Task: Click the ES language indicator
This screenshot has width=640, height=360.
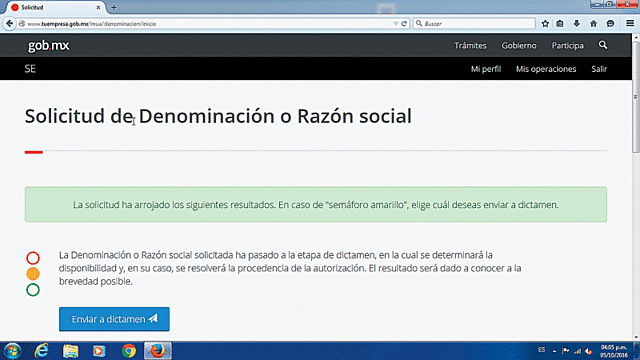Action: coord(542,350)
